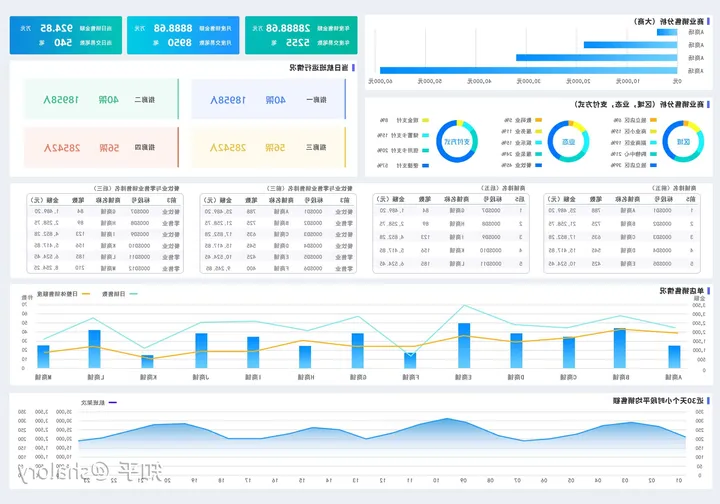Open the yellow 街道三 elevator card
The height and width of the screenshot is (504, 720).
267,147
